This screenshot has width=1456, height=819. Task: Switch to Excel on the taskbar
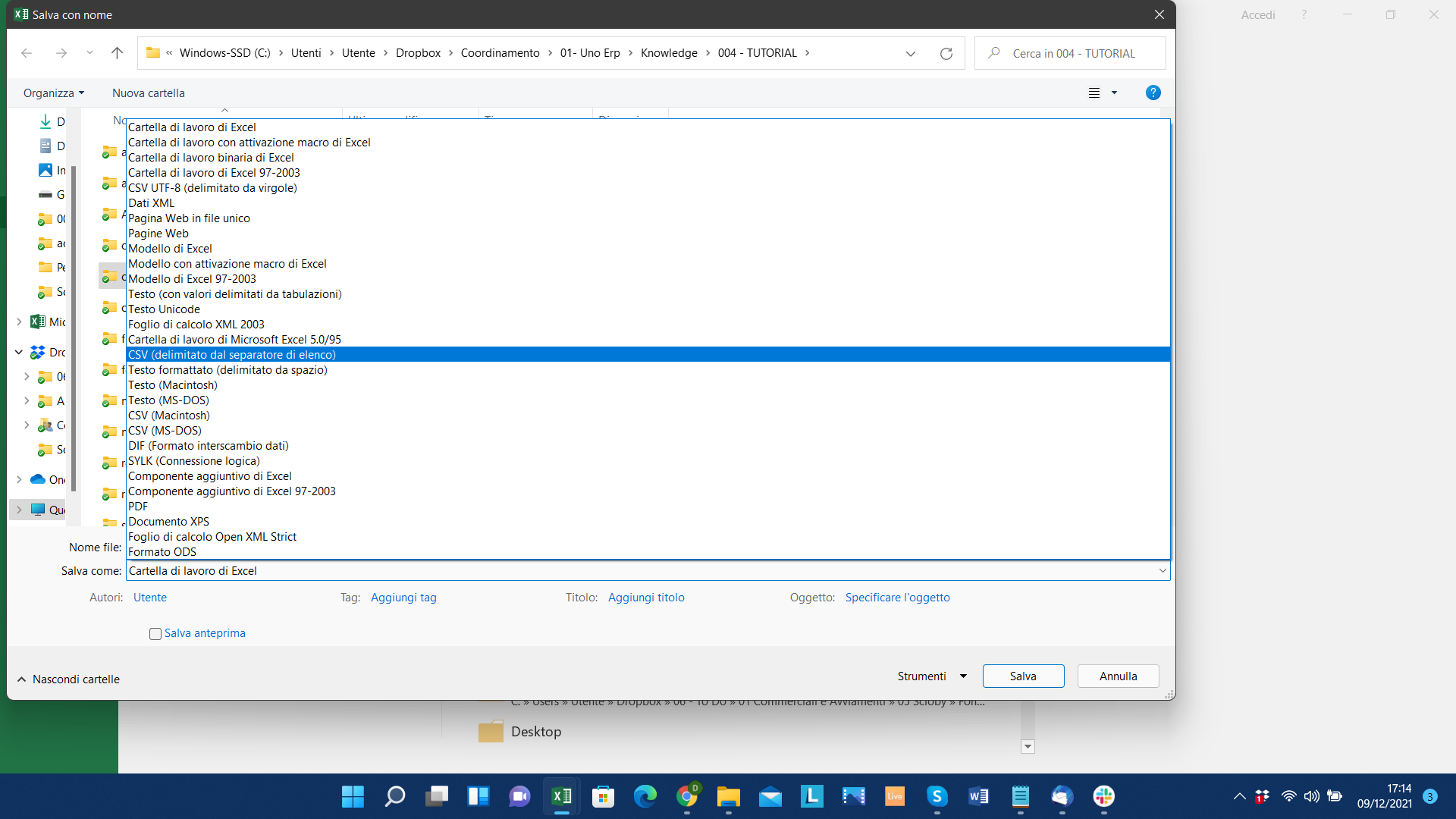click(x=561, y=796)
